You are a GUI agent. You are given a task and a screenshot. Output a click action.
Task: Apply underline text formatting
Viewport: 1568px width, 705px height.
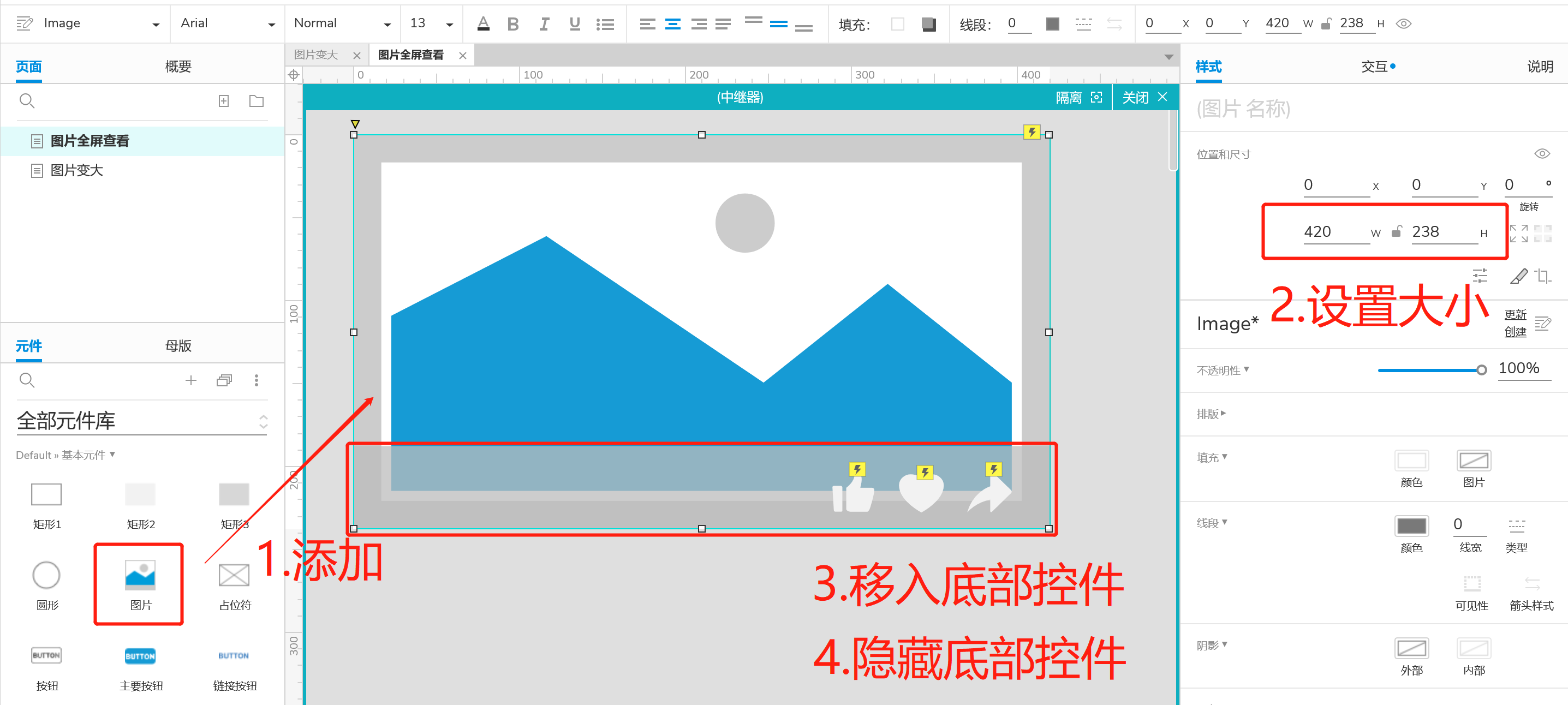tap(574, 24)
